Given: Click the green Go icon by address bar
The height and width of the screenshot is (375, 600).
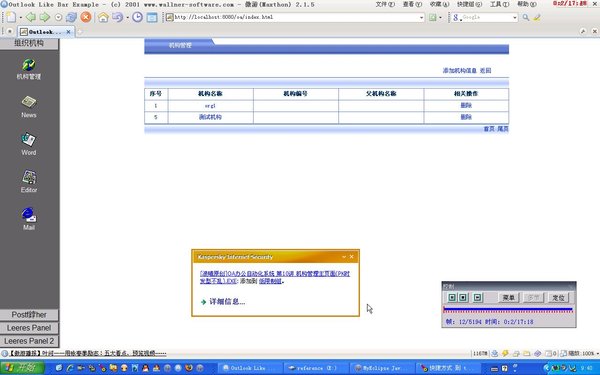Looking at the screenshot, I should [432, 17].
